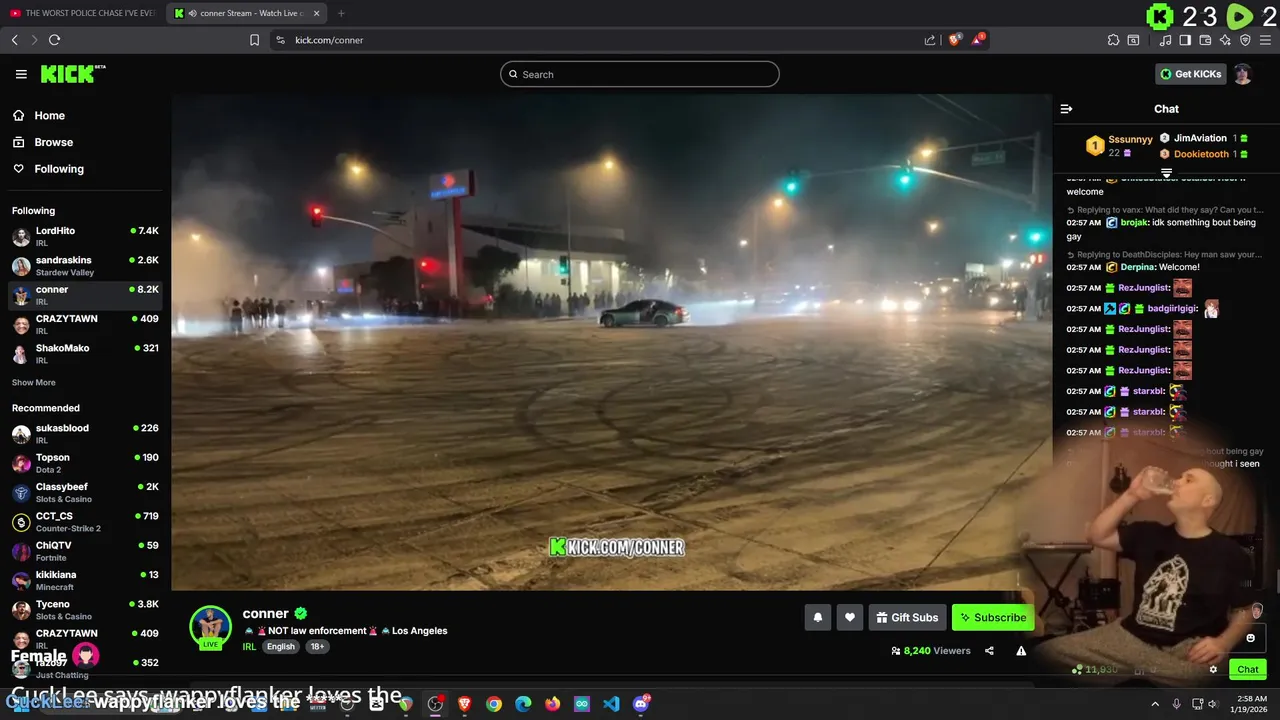Reload the page with refresh icon
Image resolution: width=1280 pixels, height=720 pixels.
coord(54,40)
